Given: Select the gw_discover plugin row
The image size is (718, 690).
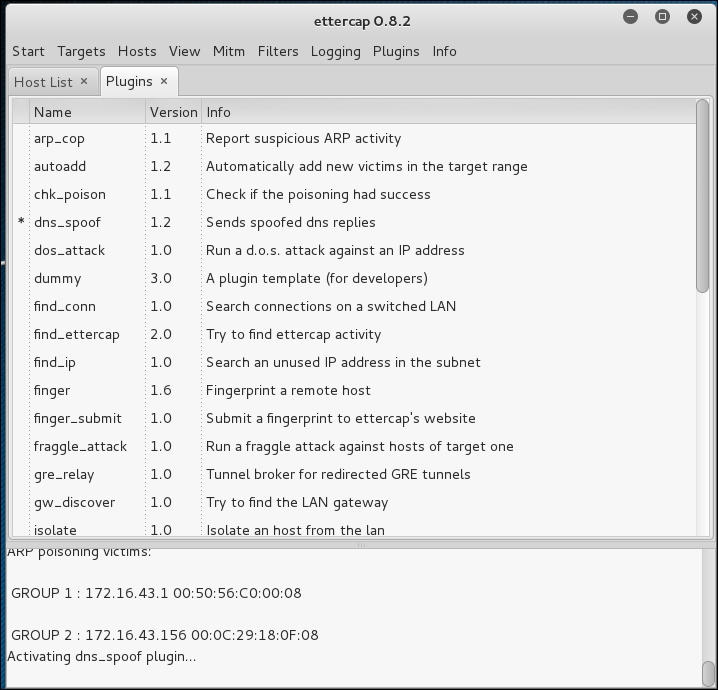Looking at the screenshot, I should [354, 502].
